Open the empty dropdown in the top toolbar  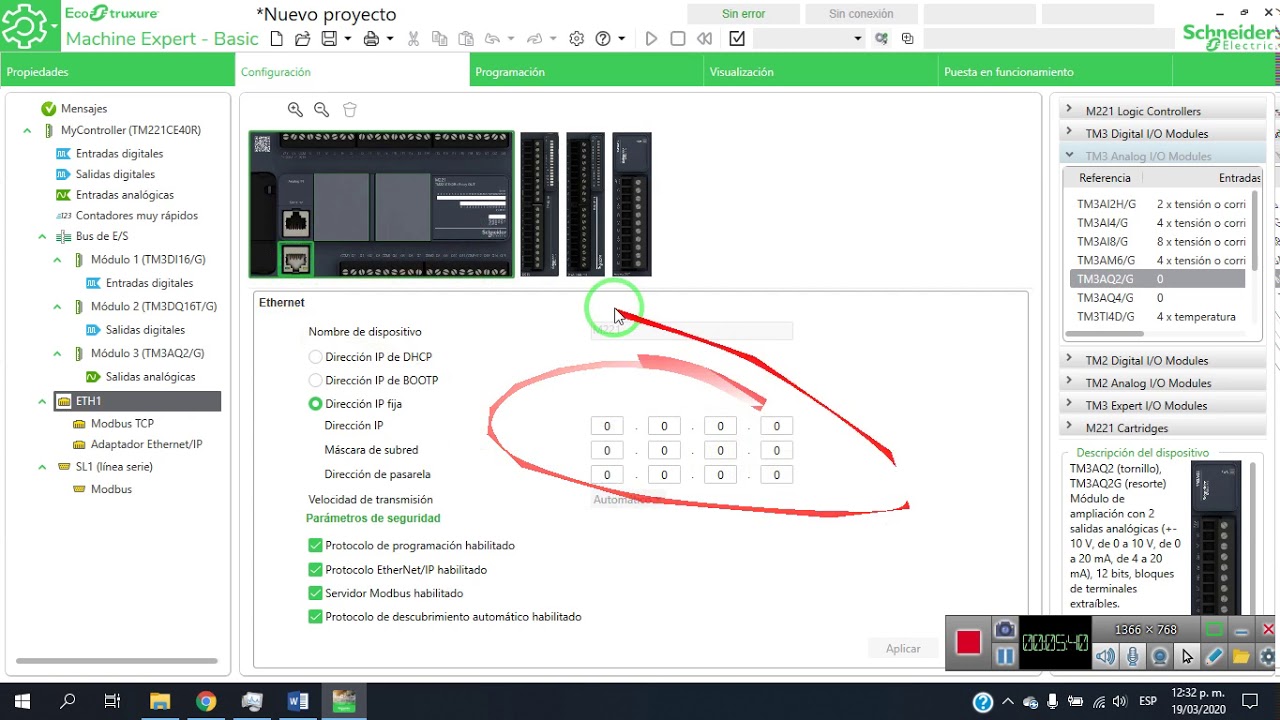pyautogui.click(x=809, y=39)
